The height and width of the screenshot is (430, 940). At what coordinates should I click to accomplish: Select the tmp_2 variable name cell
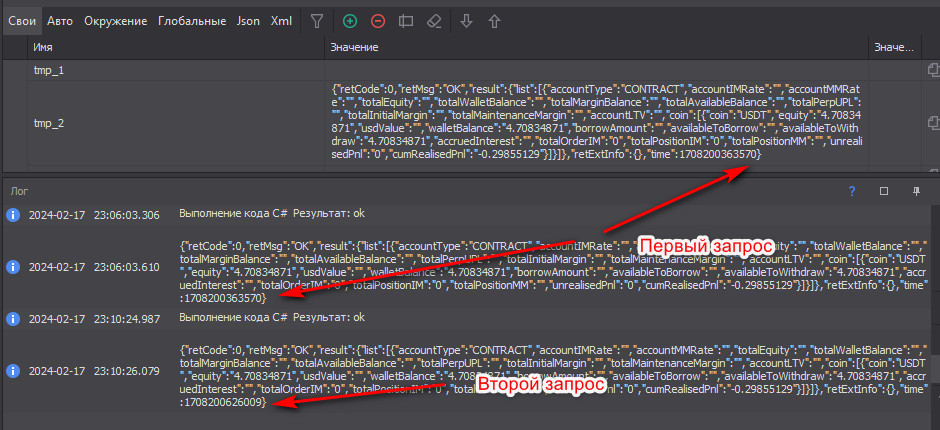176,123
